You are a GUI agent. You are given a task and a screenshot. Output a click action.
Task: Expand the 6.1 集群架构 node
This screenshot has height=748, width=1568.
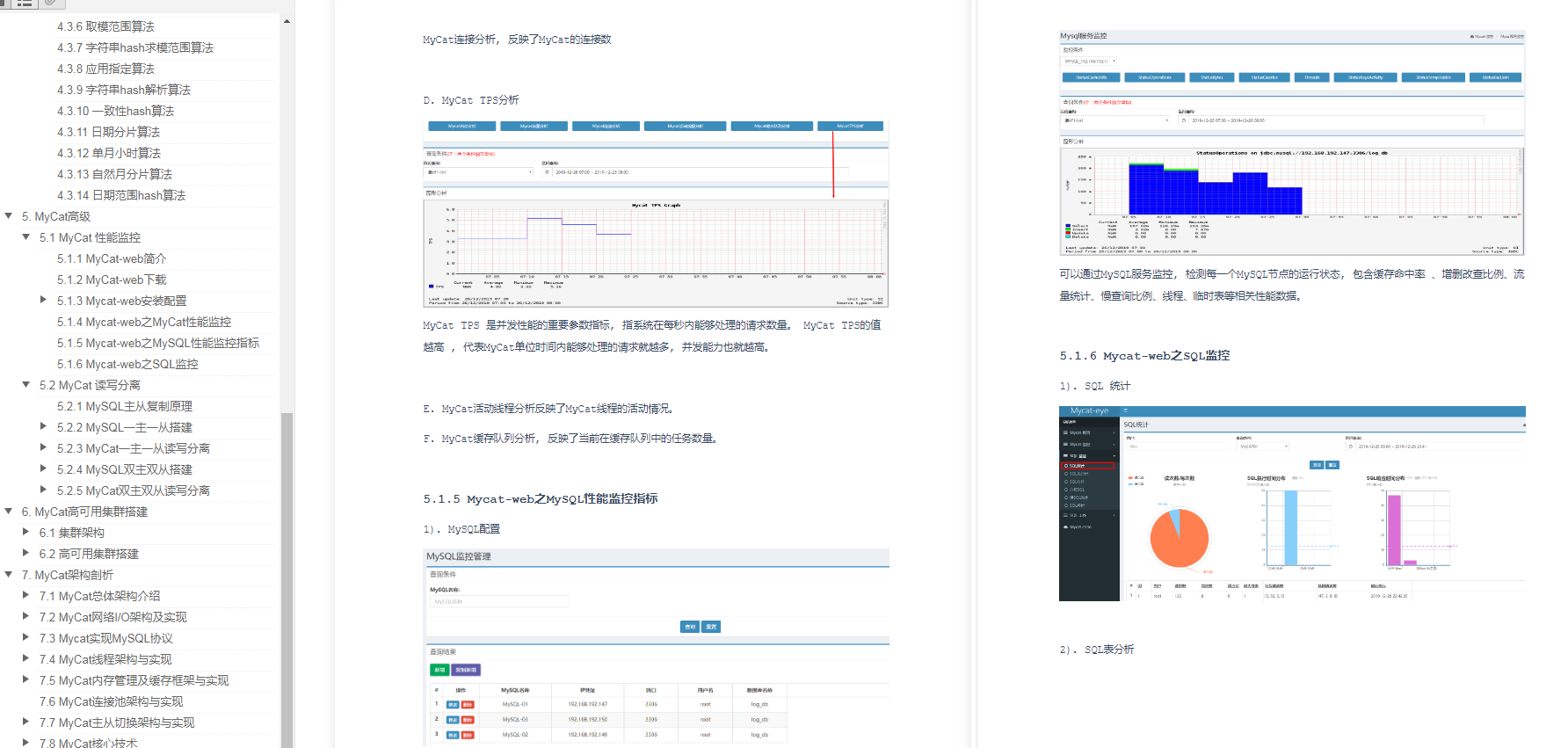coord(26,532)
